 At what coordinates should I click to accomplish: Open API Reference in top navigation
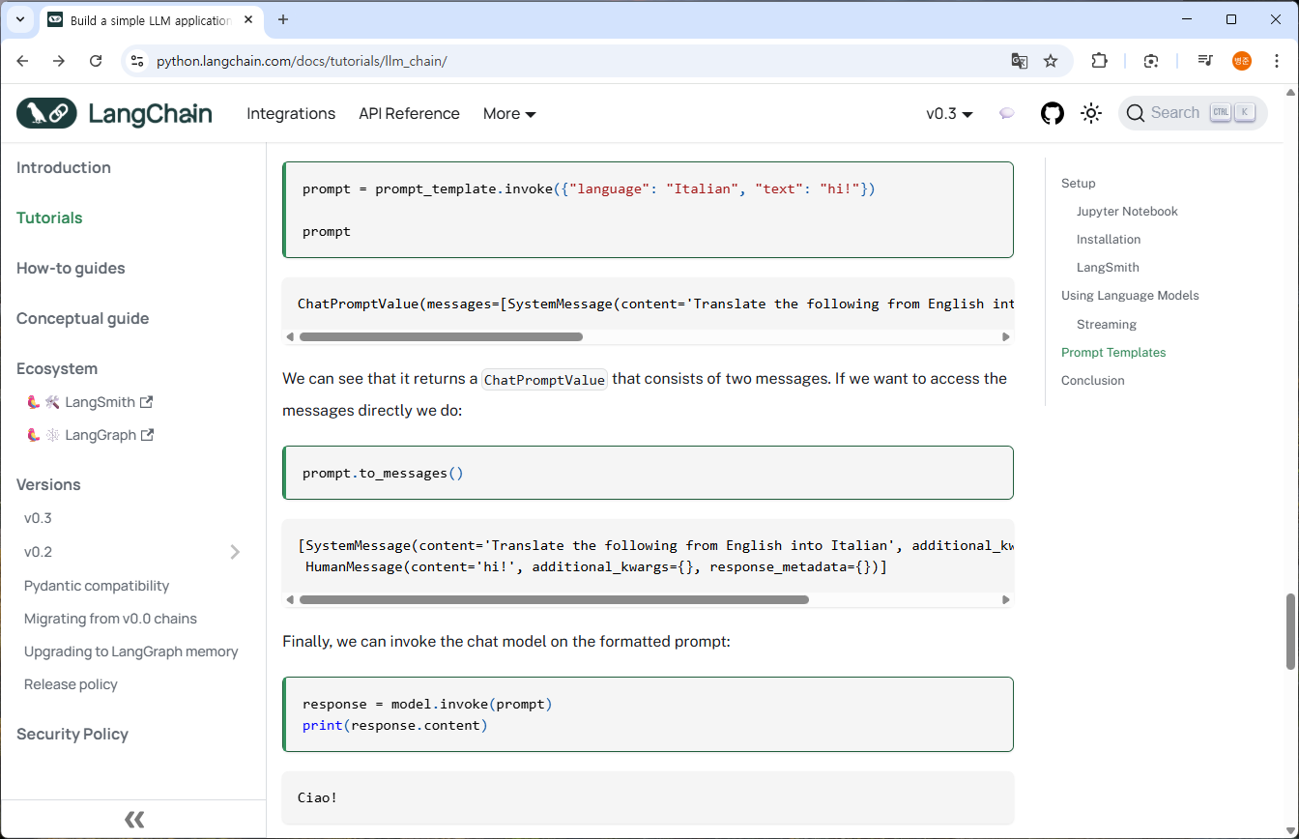[x=409, y=113]
